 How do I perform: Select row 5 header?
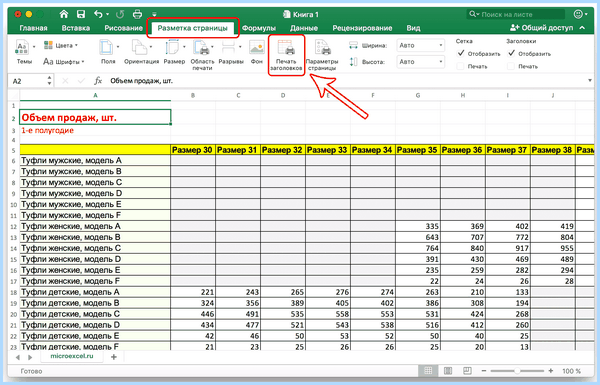(x=13, y=150)
